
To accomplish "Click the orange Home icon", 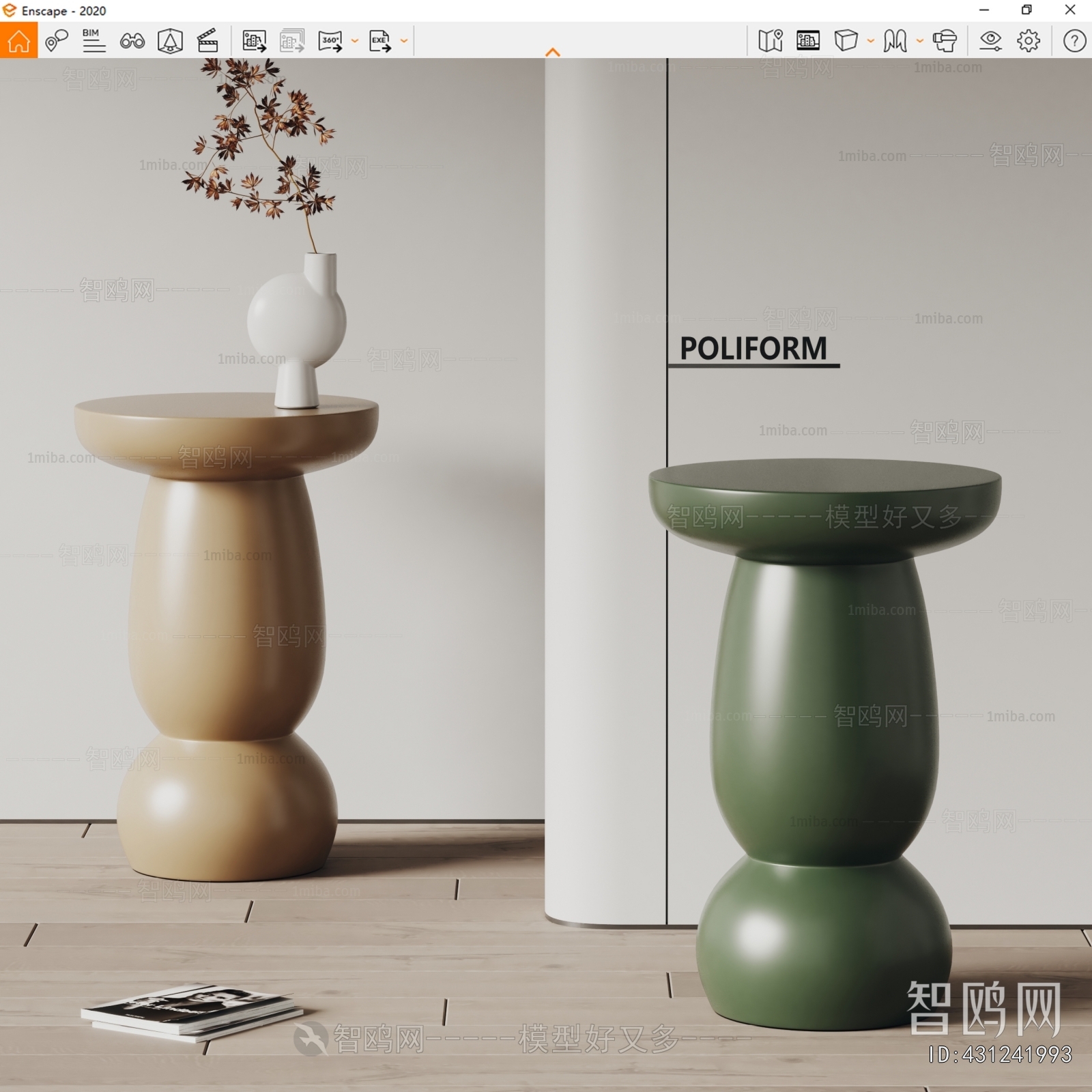I will 18,40.
